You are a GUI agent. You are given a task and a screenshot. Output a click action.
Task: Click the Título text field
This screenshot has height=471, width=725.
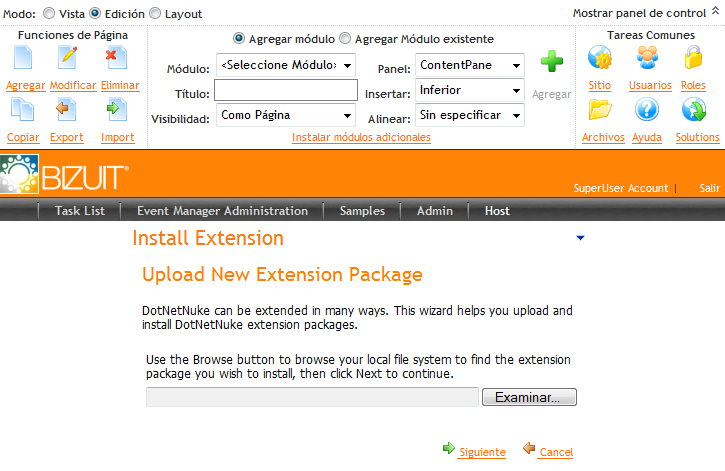pos(285,92)
